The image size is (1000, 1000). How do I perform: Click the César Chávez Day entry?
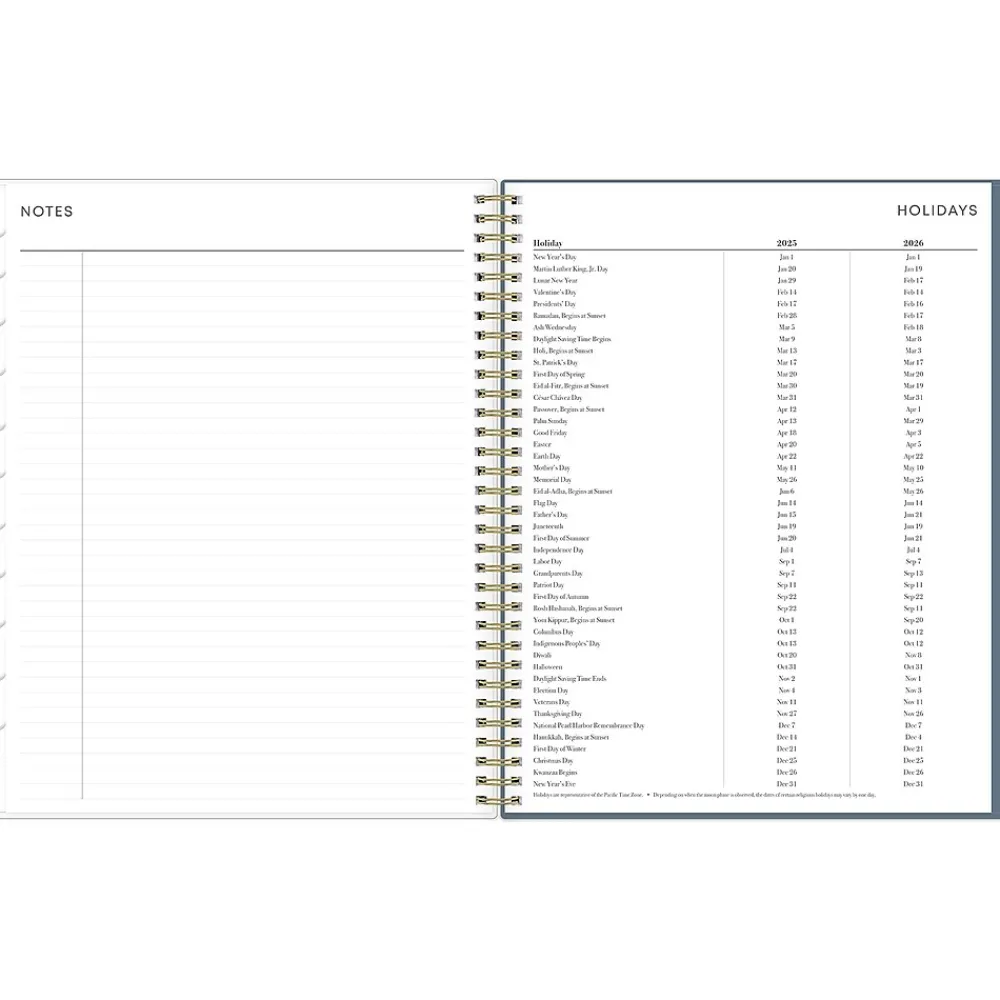[557, 398]
